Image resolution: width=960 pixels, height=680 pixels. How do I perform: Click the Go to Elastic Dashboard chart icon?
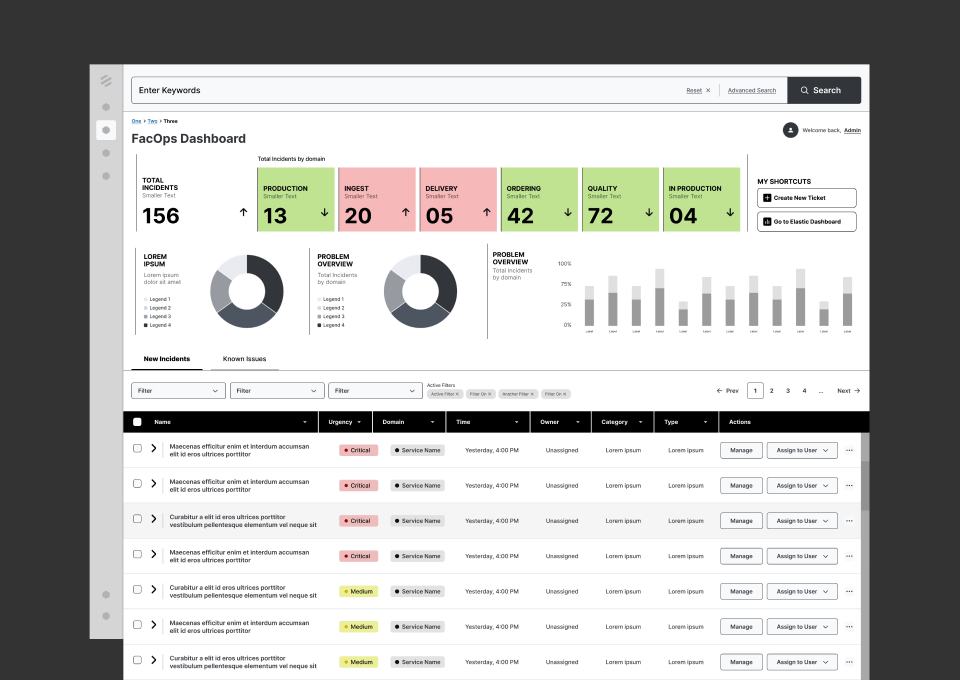(767, 222)
